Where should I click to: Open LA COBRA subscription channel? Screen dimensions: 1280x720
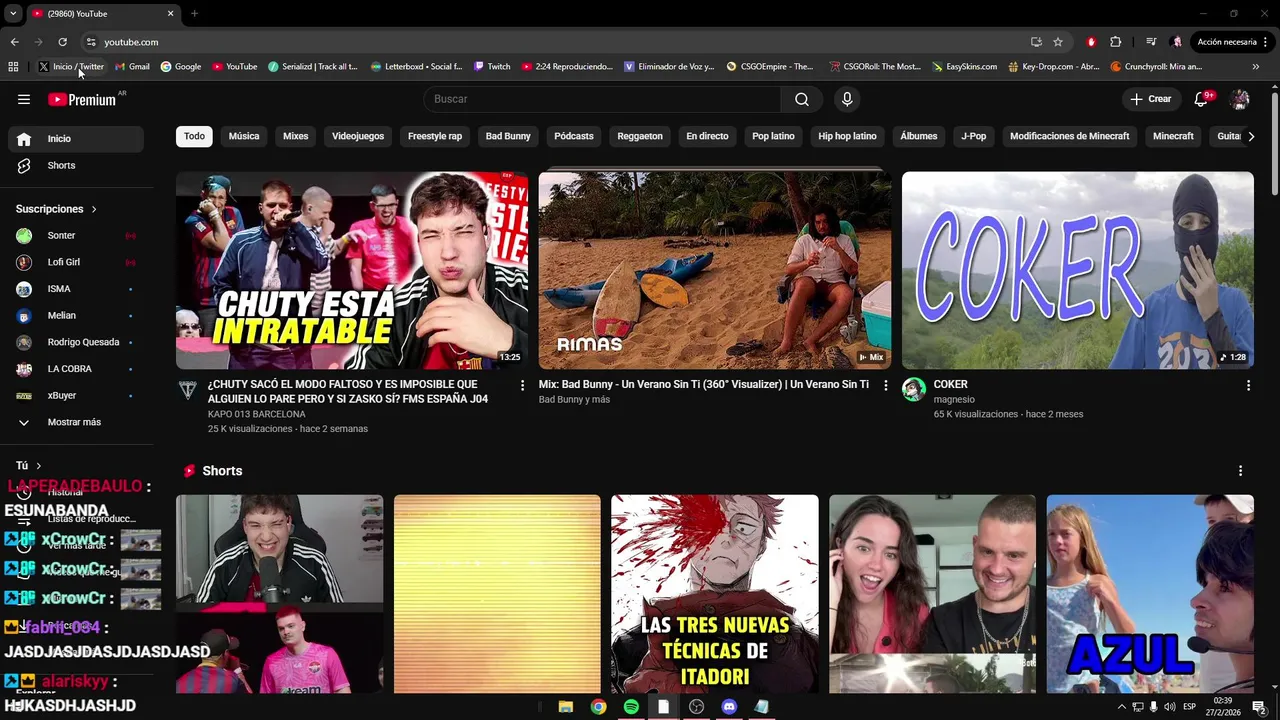click(x=76, y=369)
